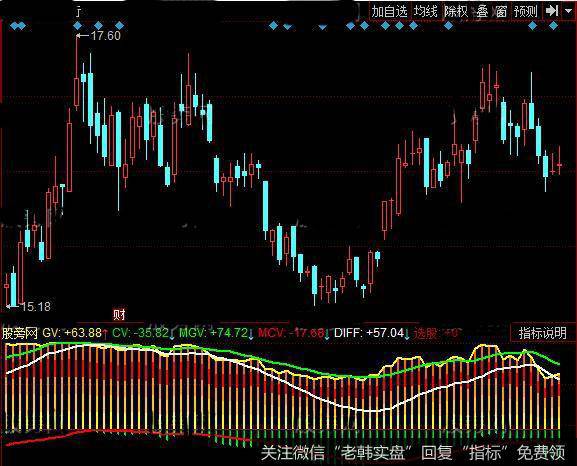Screen dimensions: 577x466
Task: Click the leftmost double diamond event marker
Action: click(x=18, y=26)
